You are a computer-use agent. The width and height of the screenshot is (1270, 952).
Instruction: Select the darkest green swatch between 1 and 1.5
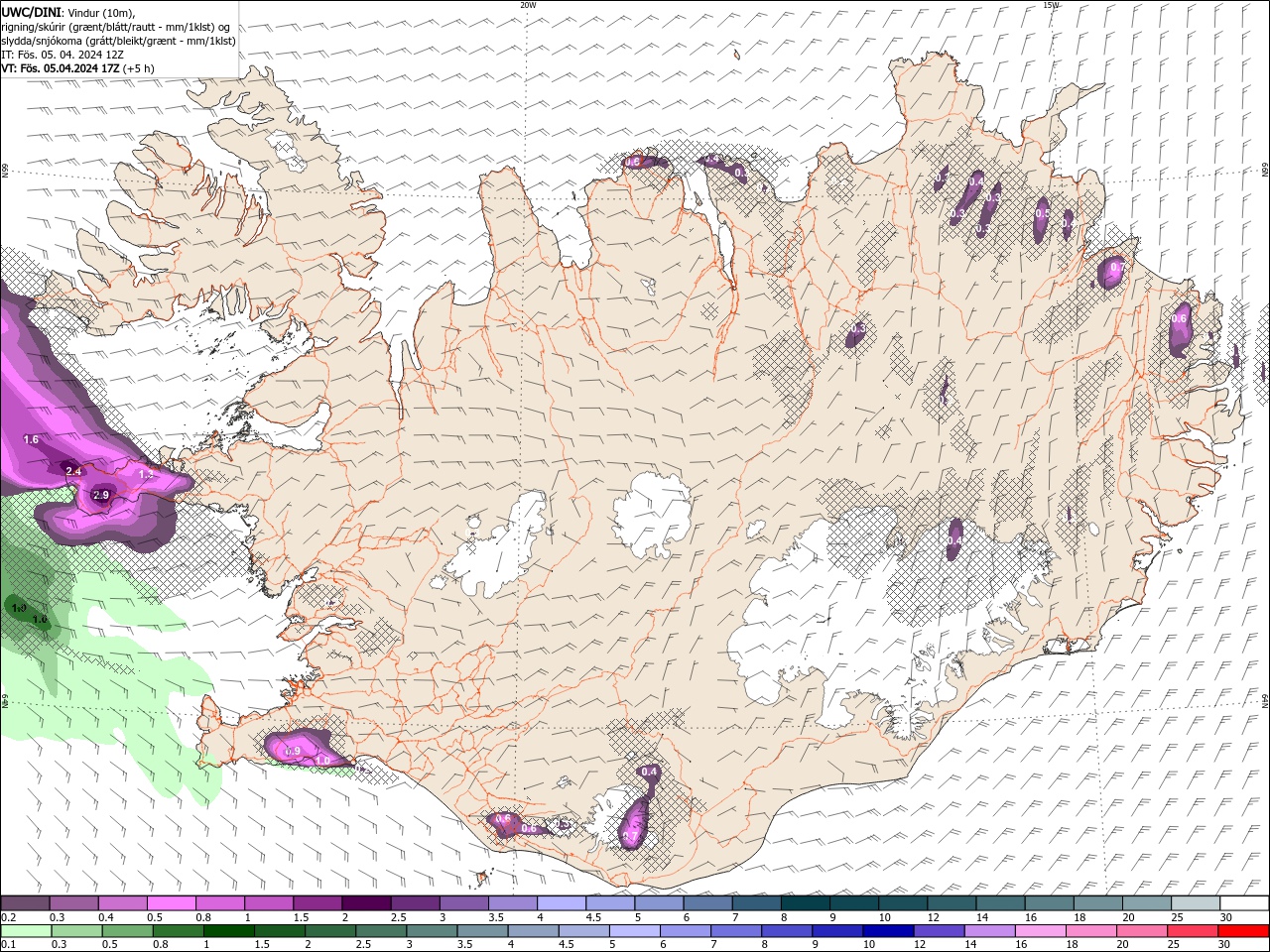(228, 931)
